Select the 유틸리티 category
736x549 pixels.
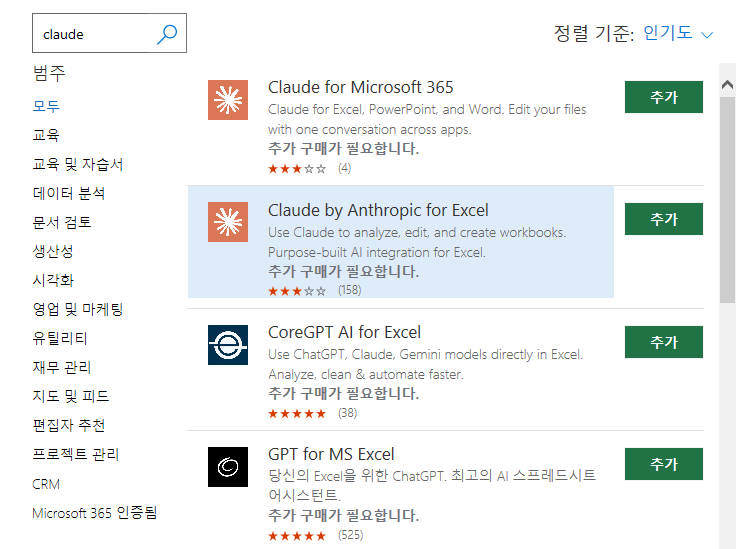[60, 339]
